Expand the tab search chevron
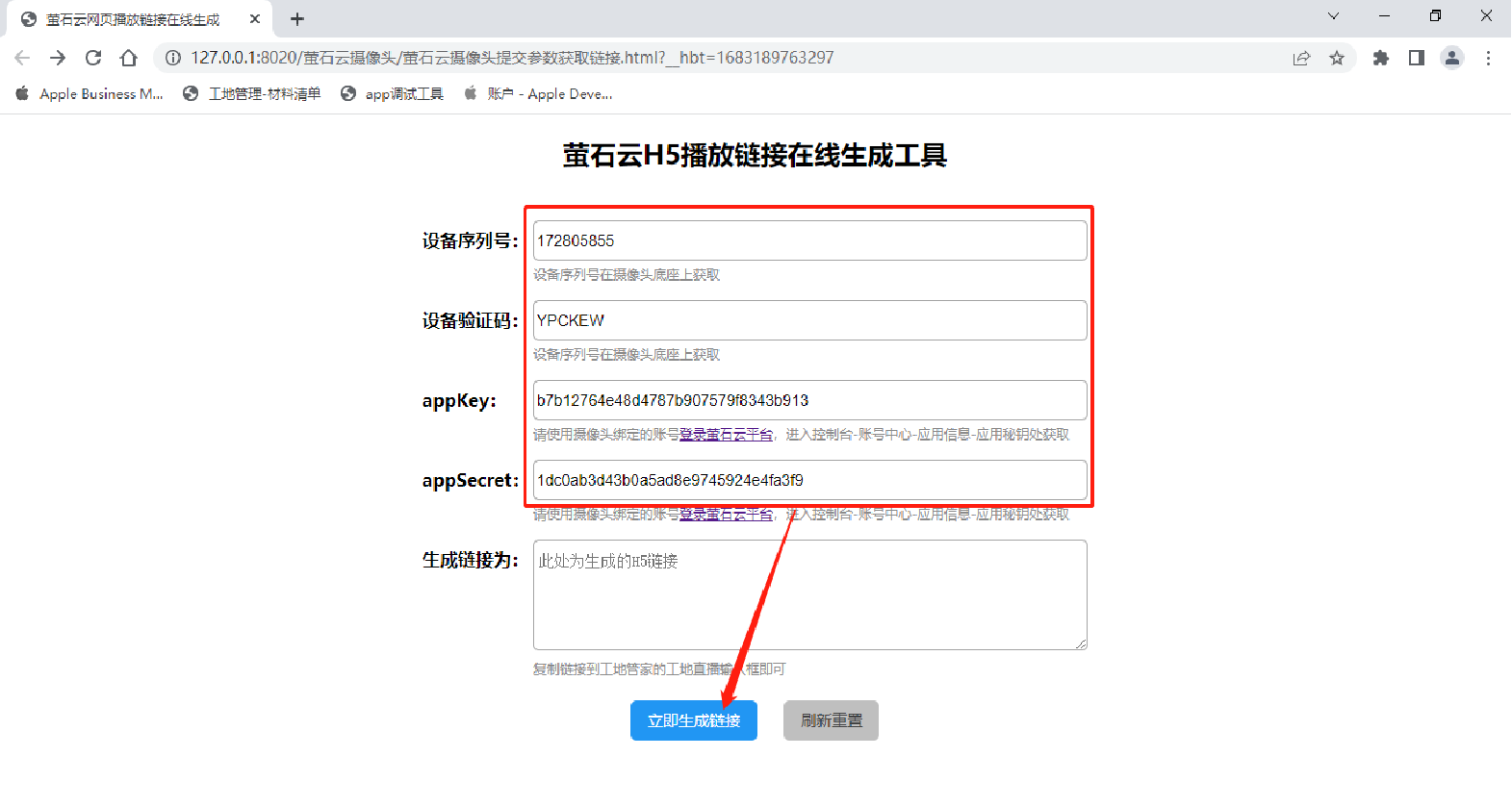The width and height of the screenshot is (1512, 807). 1333,16
